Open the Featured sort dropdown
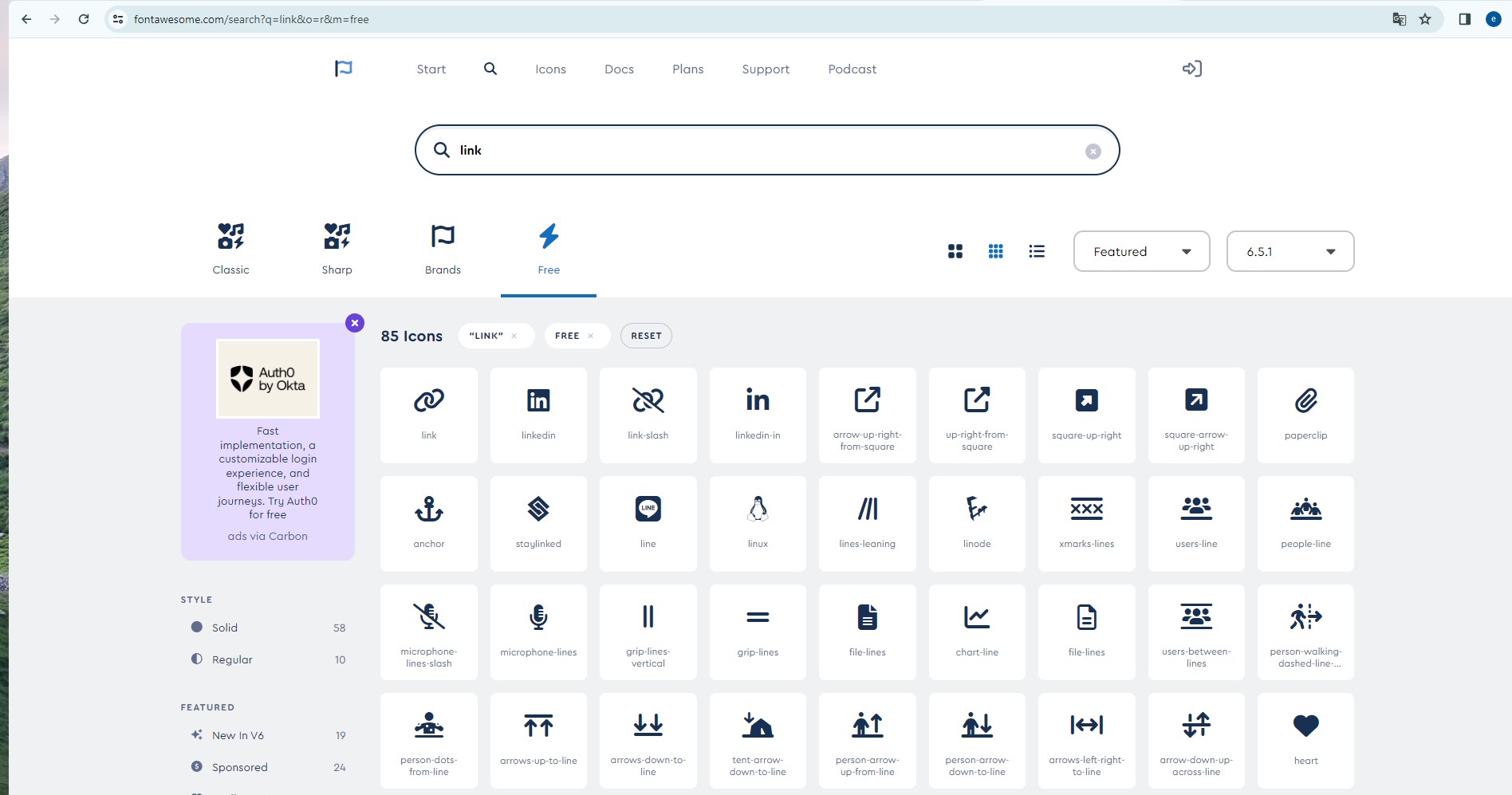The height and width of the screenshot is (795, 1512). coord(1142,251)
